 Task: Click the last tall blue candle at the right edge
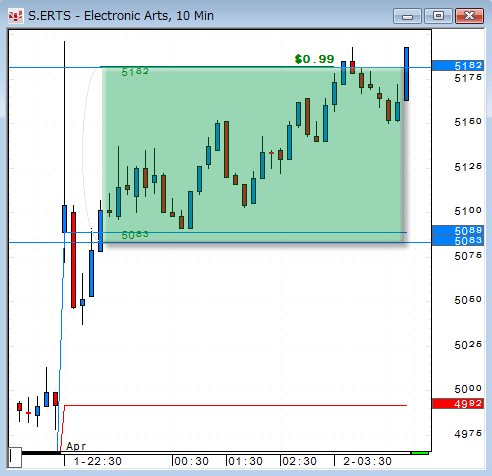[x=406, y=74]
